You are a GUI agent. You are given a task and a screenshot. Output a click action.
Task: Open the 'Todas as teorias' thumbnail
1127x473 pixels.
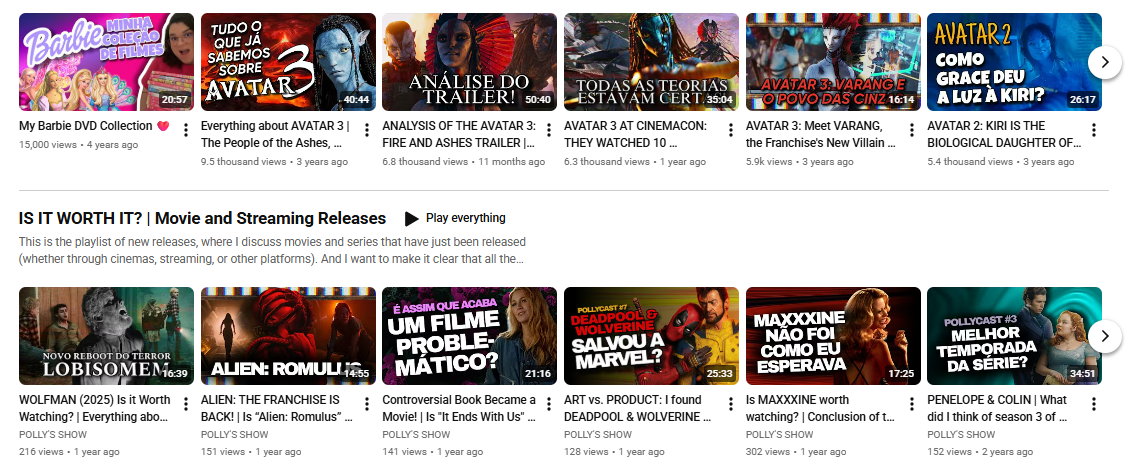coord(651,62)
